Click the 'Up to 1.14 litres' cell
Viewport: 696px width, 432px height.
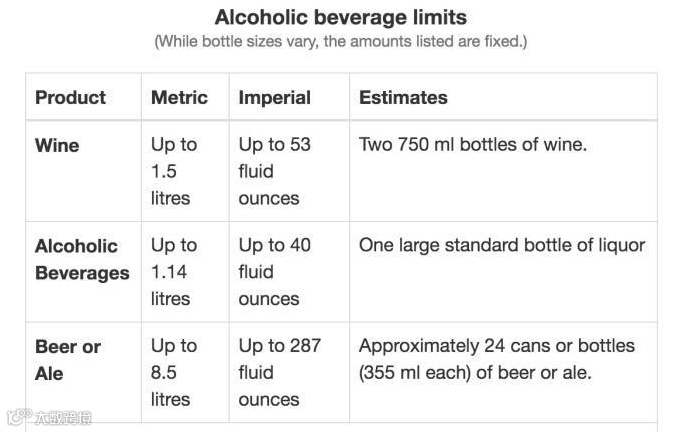tap(174, 272)
